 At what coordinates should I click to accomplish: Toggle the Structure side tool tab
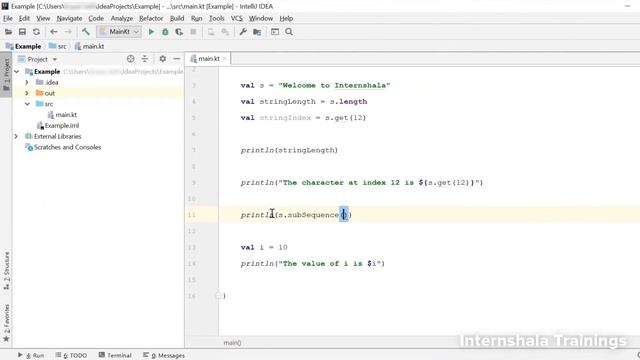tap(6, 271)
